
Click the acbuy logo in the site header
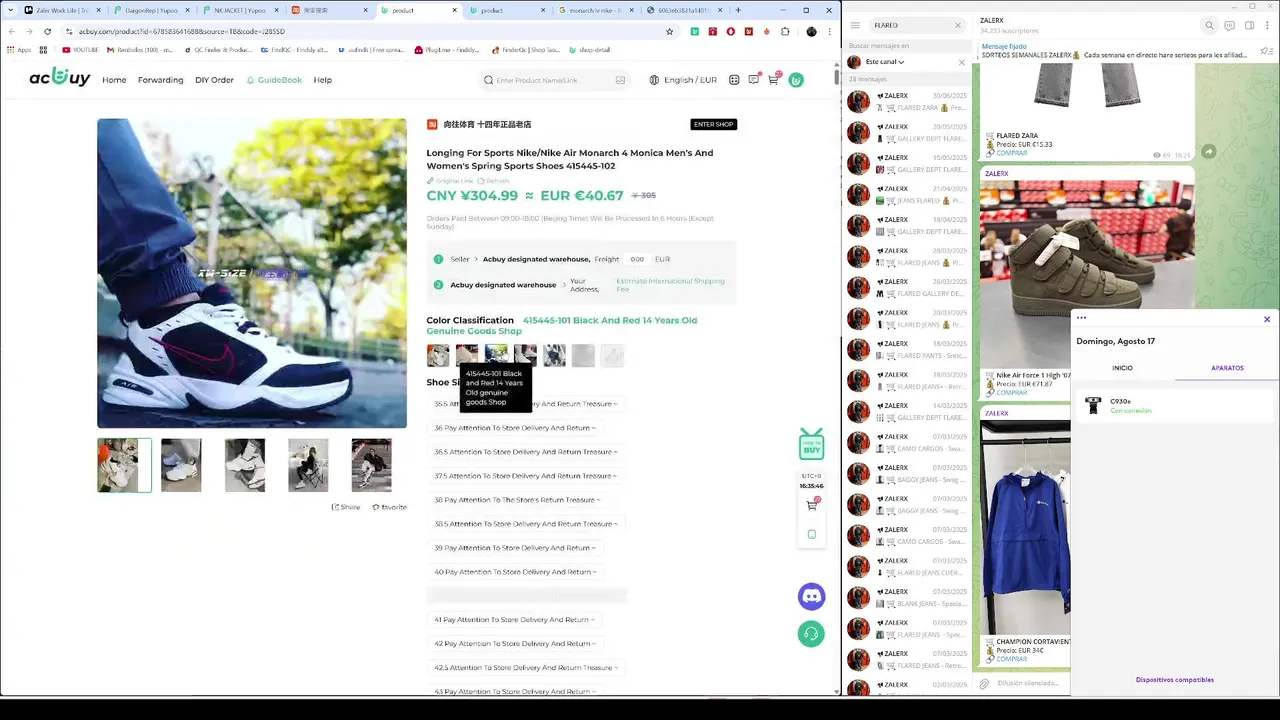click(x=59, y=77)
